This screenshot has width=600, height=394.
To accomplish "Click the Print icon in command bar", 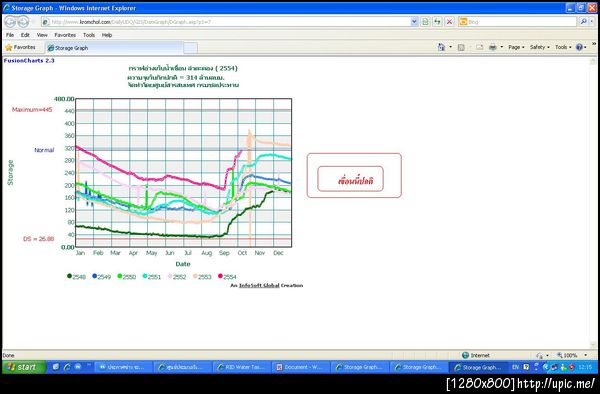I will coord(493,47).
